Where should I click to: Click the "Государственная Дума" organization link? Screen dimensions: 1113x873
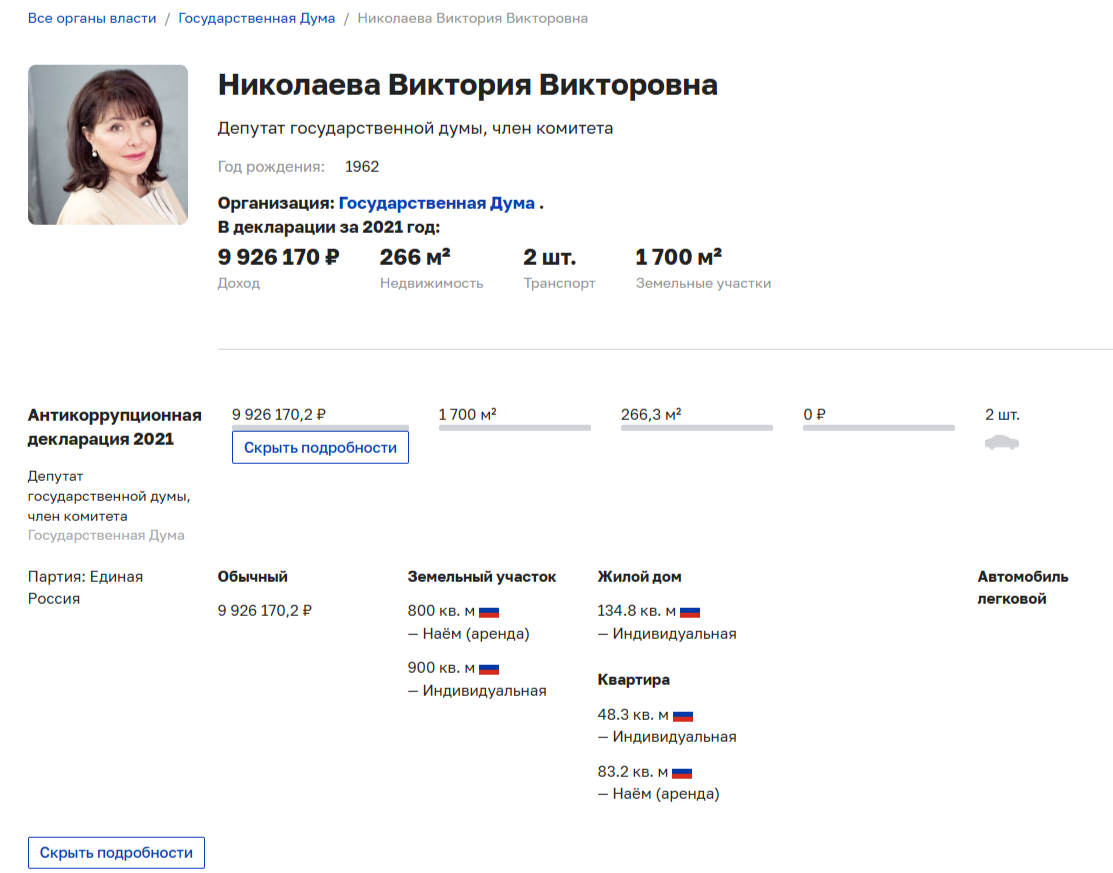437,203
